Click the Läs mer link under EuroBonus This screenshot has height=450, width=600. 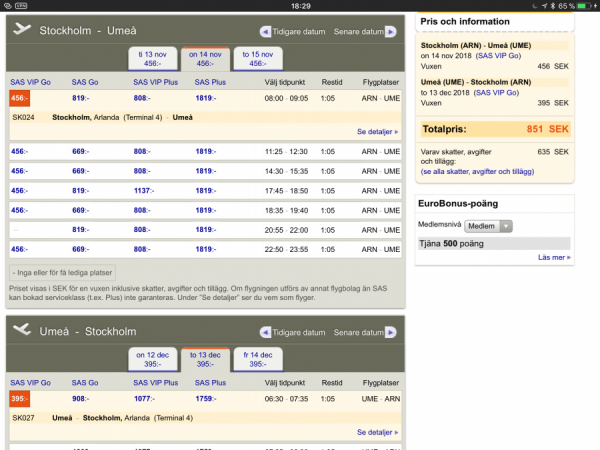pos(553,257)
